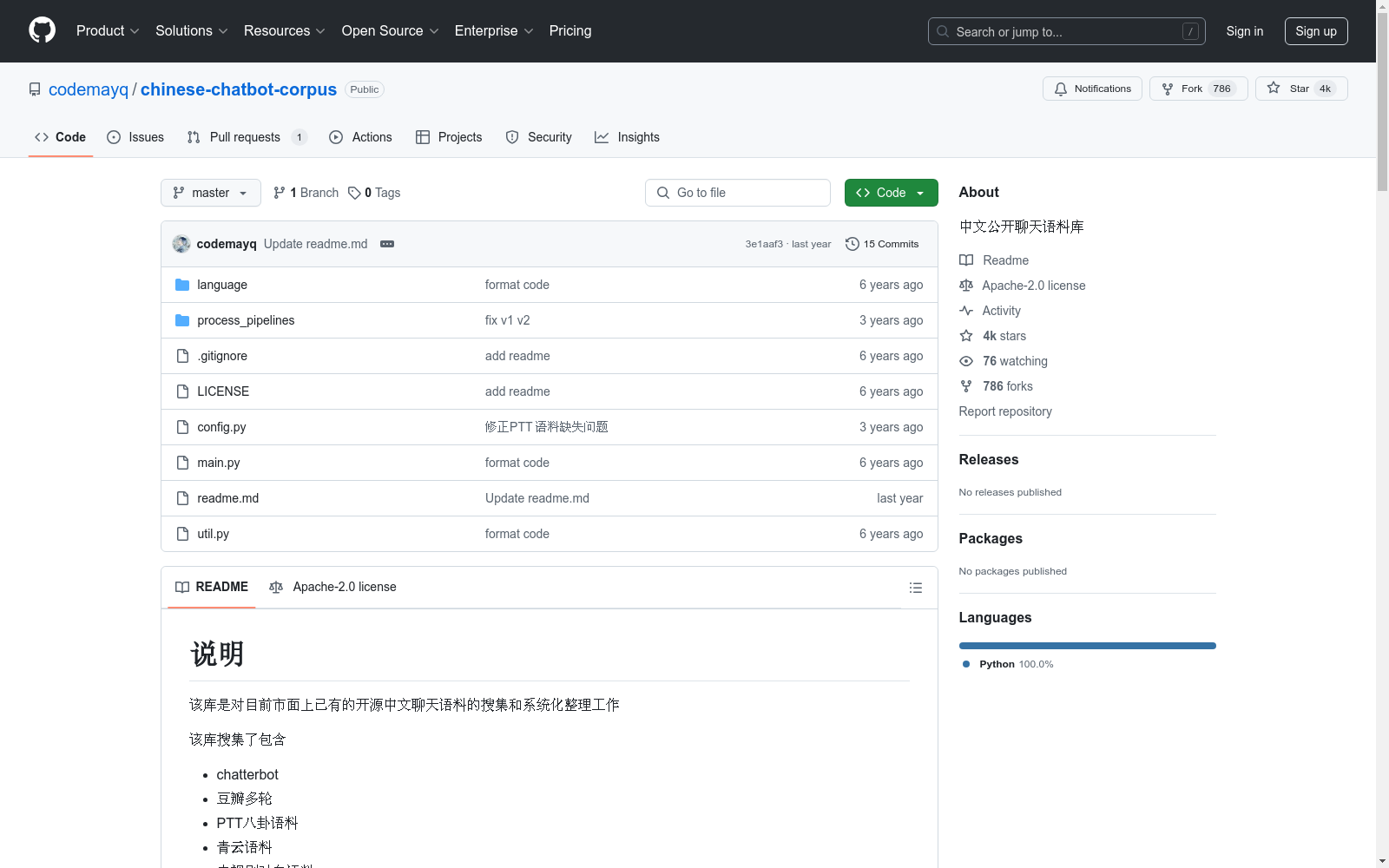Image resolution: width=1389 pixels, height=868 pixels.
Task: Click the Python language bar
Action: 1087,646
